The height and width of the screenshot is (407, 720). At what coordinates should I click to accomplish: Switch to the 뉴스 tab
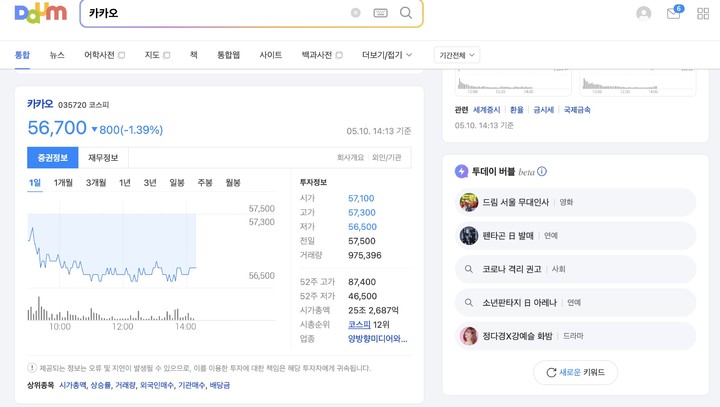pos(57,55)
